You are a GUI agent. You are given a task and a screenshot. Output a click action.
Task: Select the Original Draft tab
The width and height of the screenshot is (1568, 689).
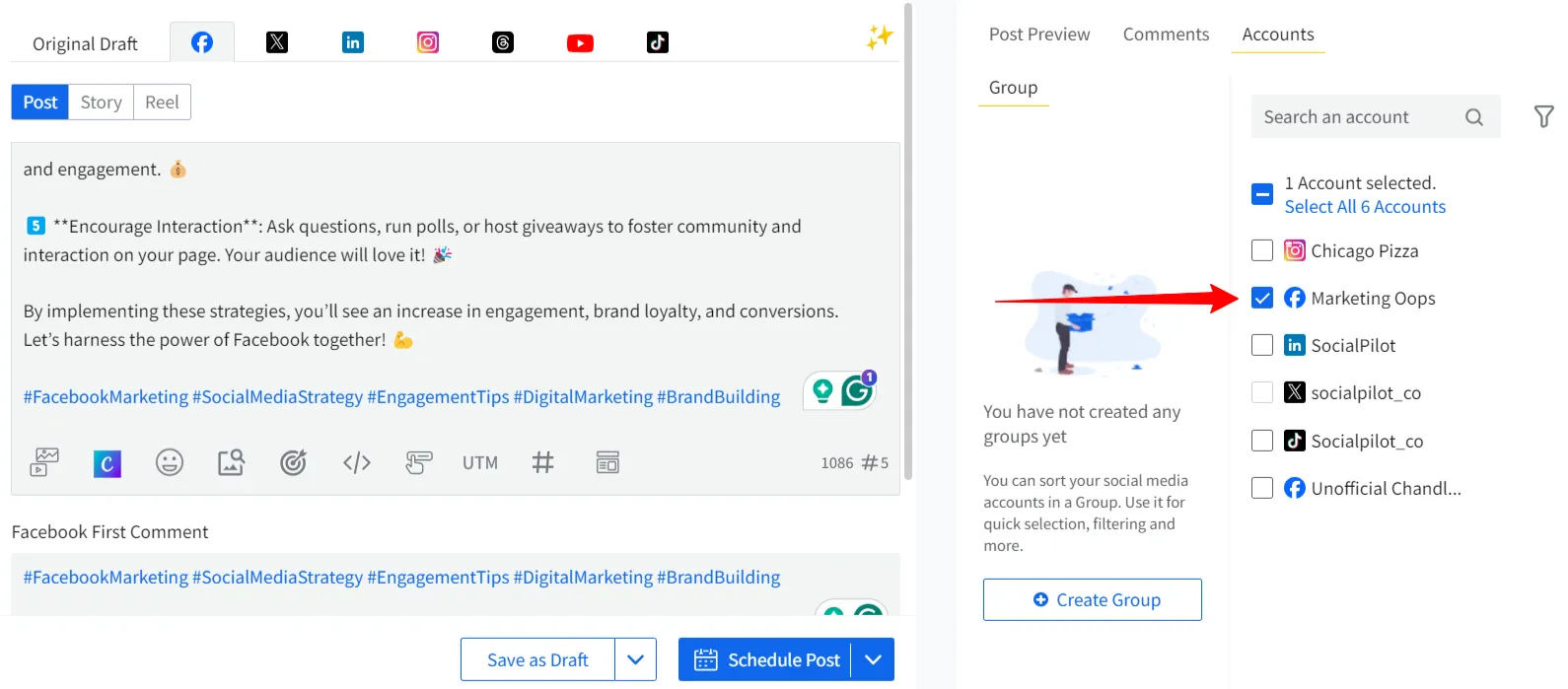pyautogui.click(x=85, y=43)
